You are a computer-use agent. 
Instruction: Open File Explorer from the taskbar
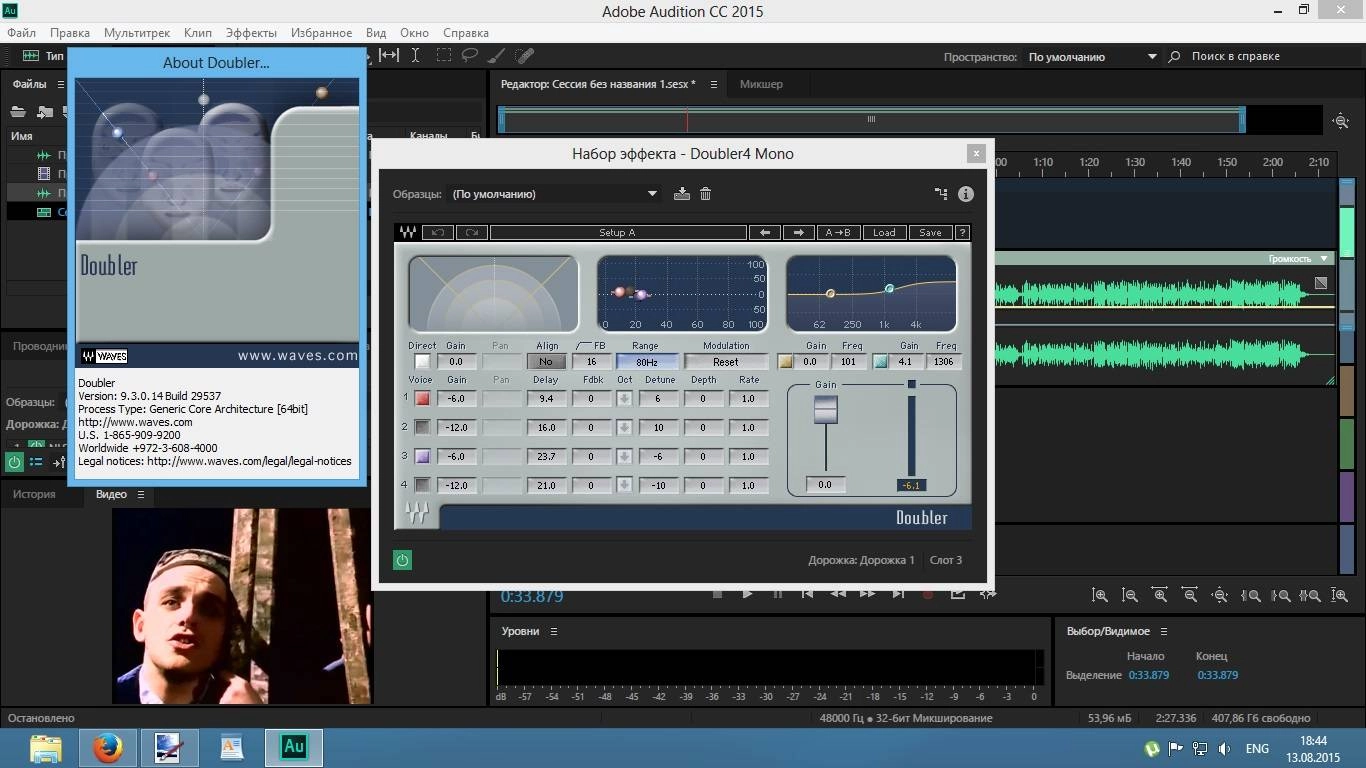click(x=46, y=748)
